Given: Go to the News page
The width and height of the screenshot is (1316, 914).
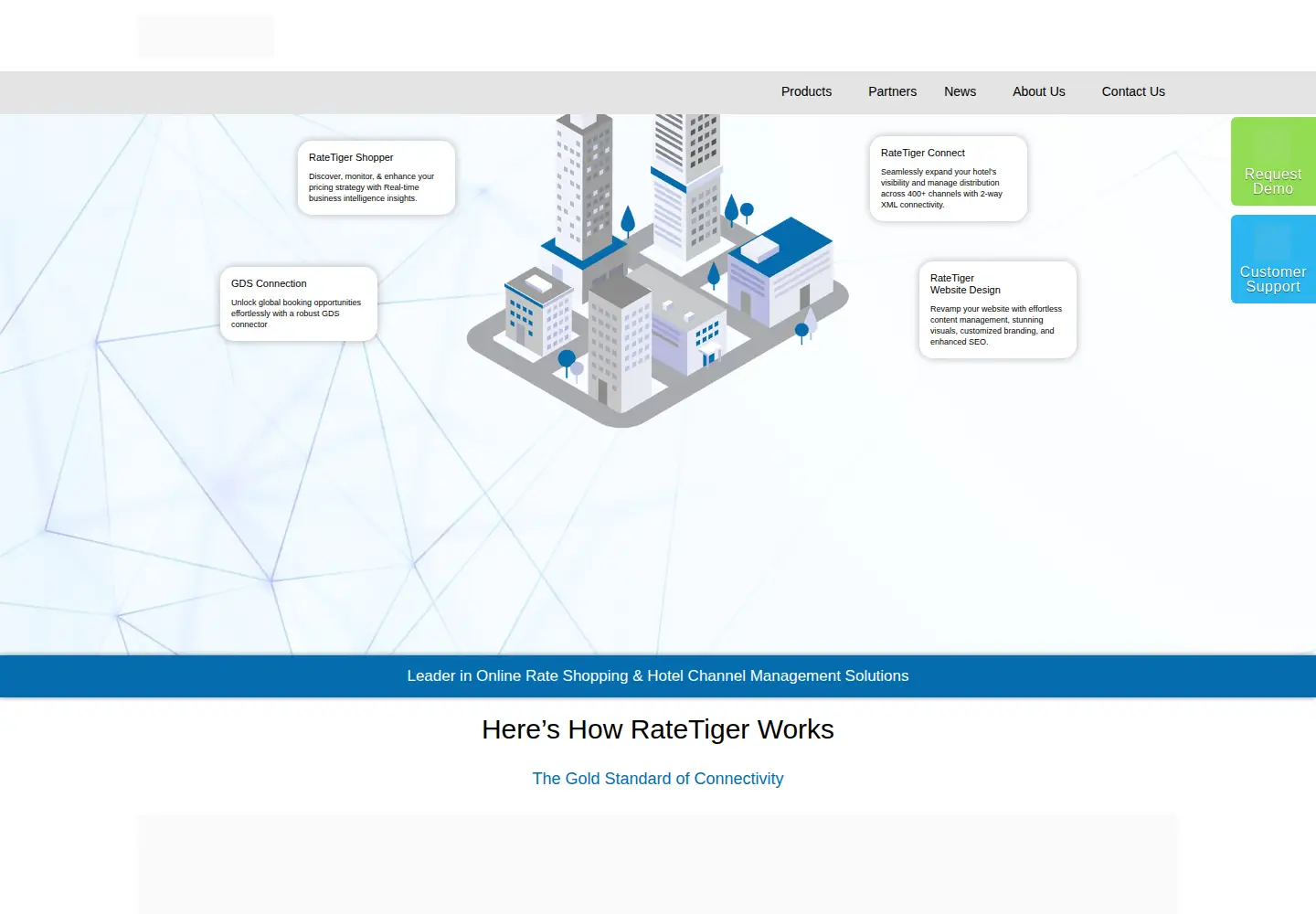Looking at the screenshot, I should click(x=960, y=91).
